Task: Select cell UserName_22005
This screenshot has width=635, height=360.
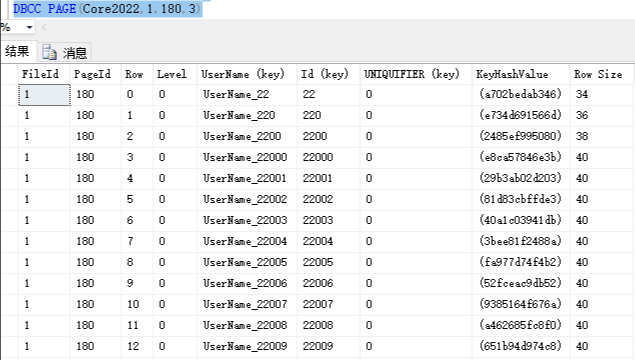Action: pyautogui.click(x=247, y=263)
